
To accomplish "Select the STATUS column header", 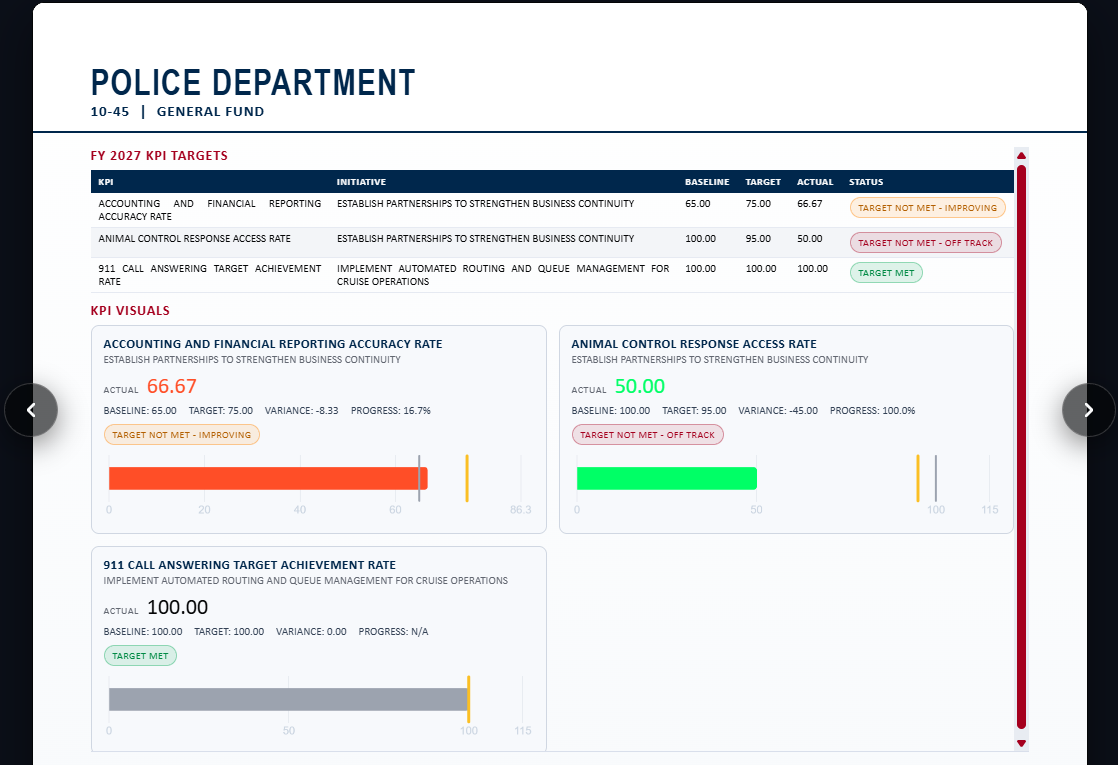I will tap(866, 182).
